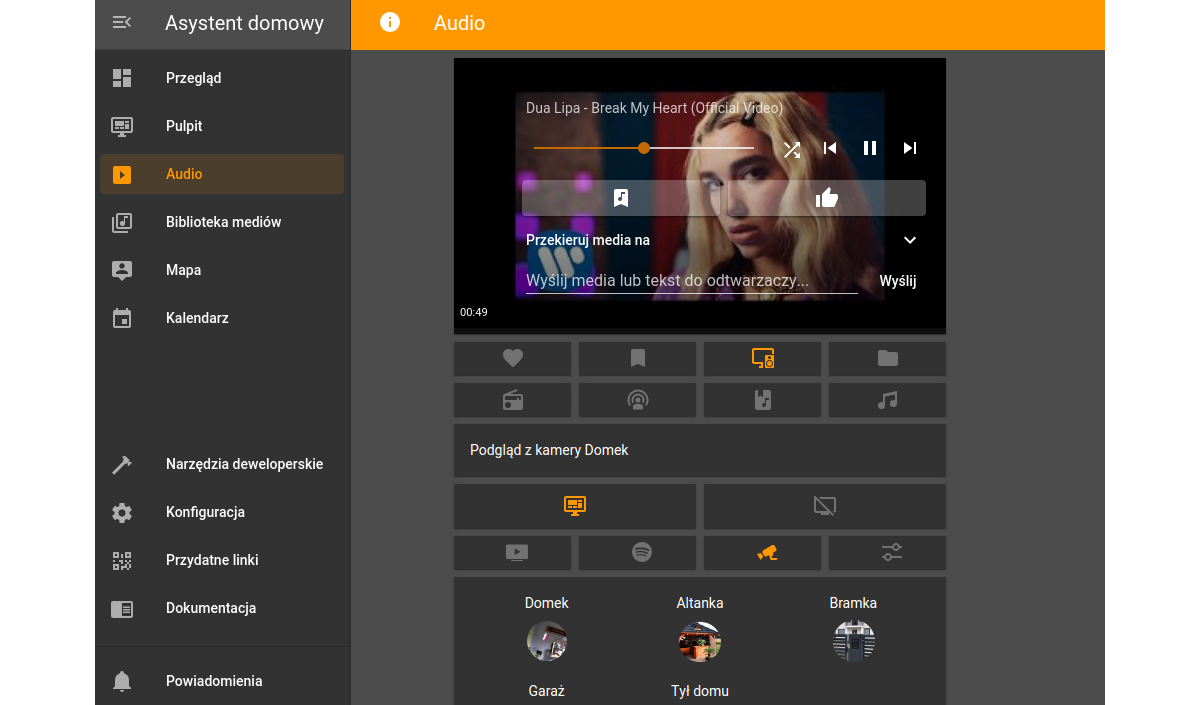1200x705 pixels.
Task: Click the Podgląd z kamery Domek text
Action: click(549, 450)
